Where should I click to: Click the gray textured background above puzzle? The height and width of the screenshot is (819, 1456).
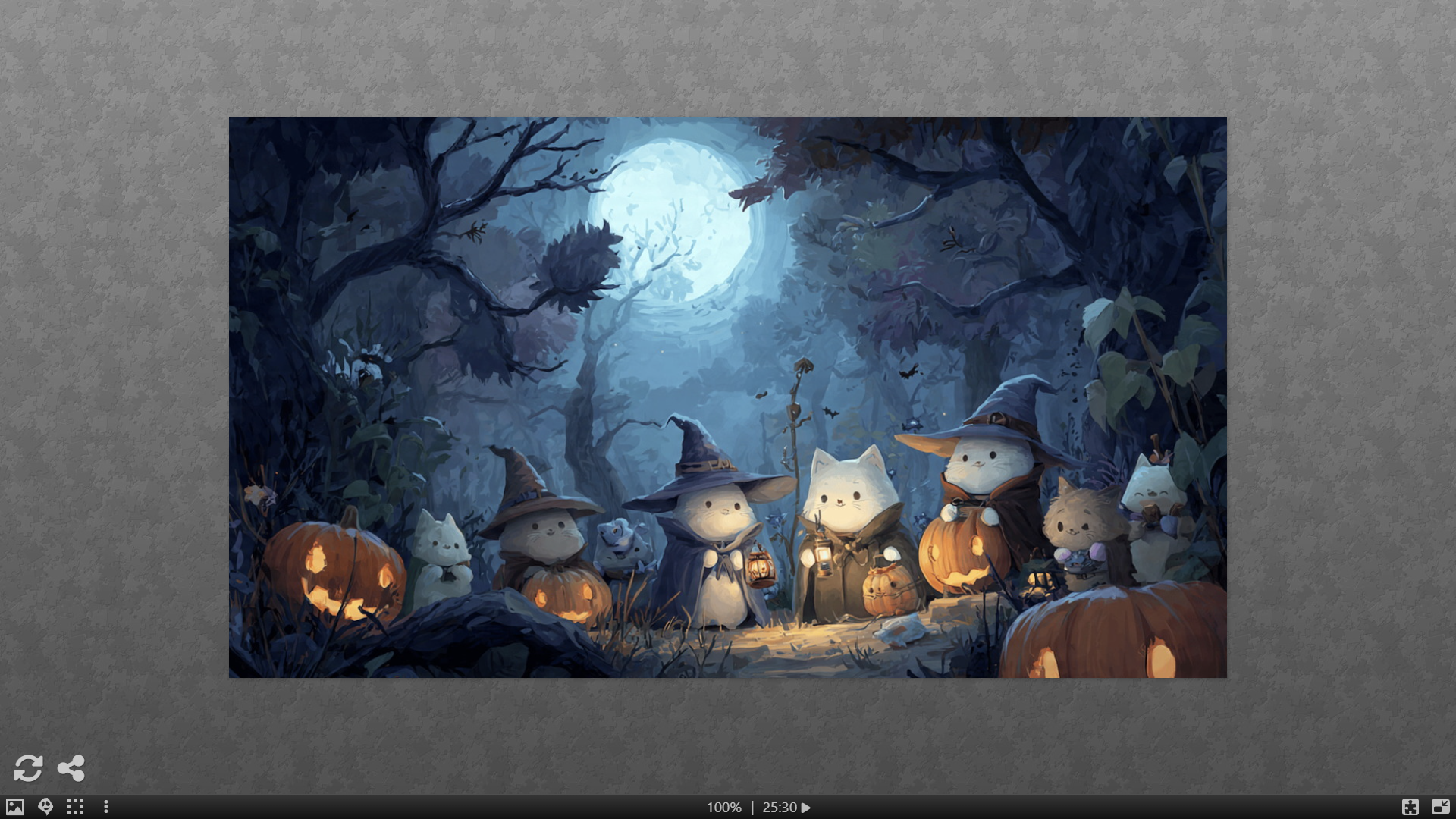coord(728,57)
